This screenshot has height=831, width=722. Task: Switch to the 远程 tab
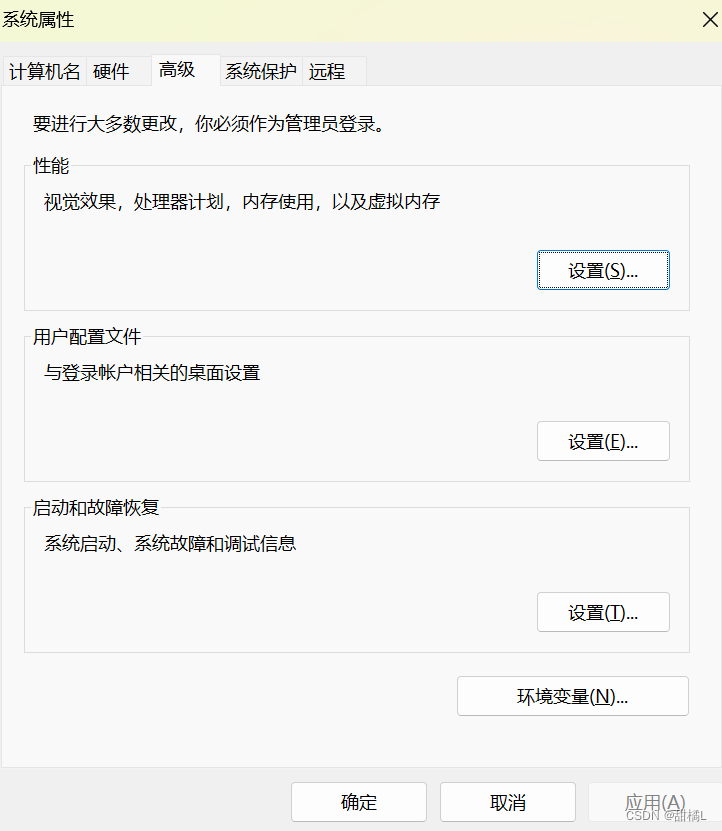334,71
